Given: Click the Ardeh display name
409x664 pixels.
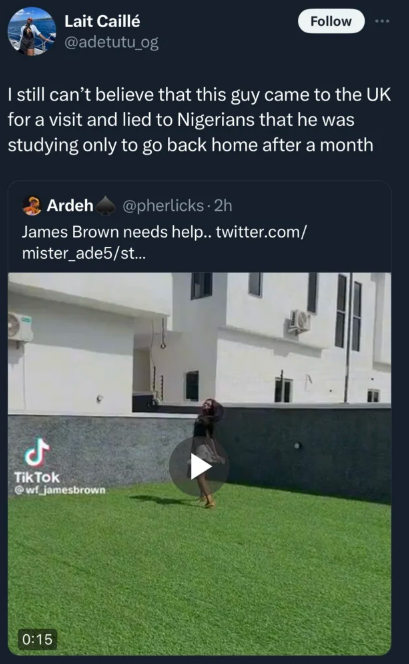Looking at the screenshot, I should tap(70, 205).
